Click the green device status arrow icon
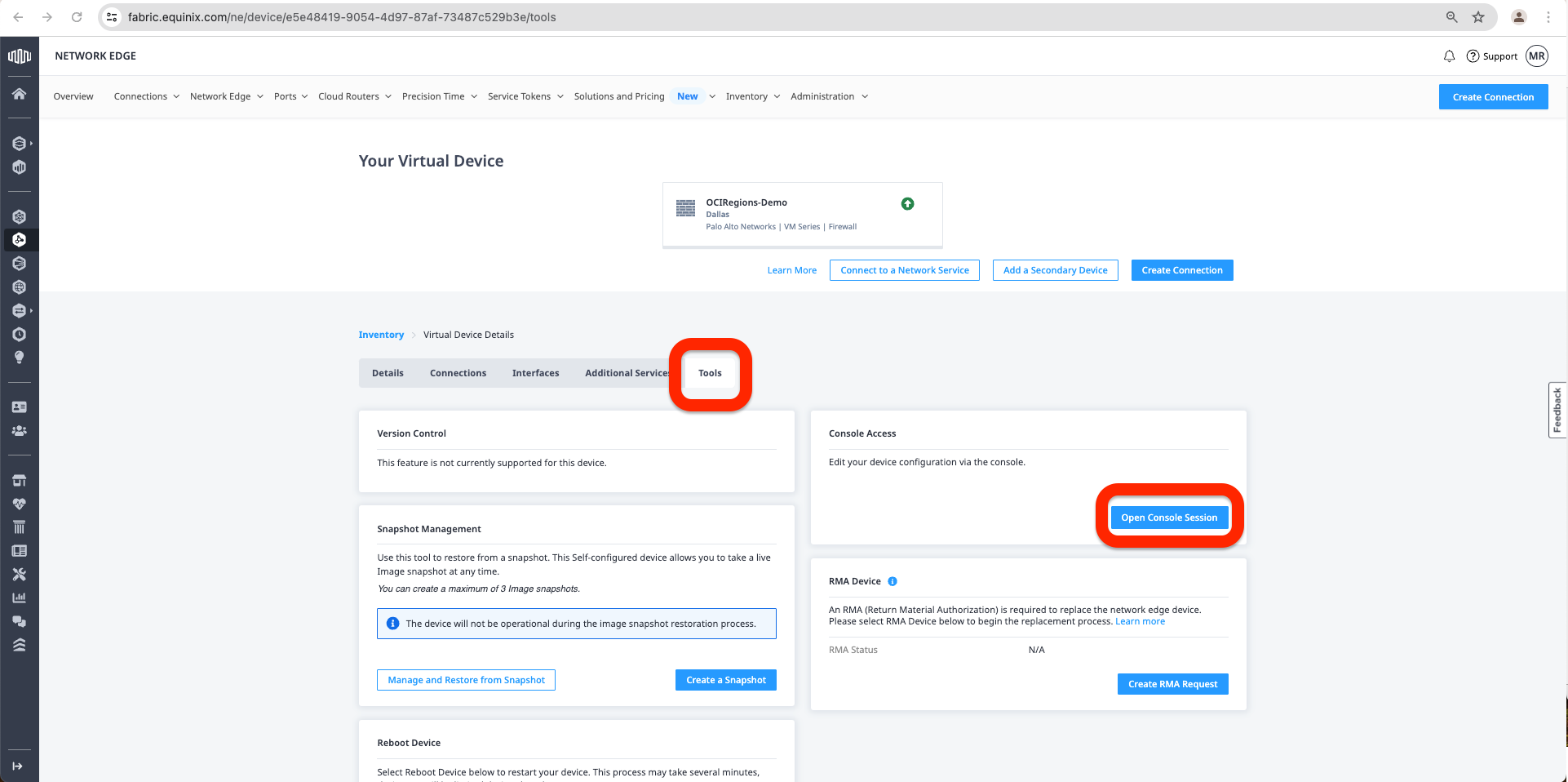Screen dimensions: 1568x782 coord(907,204)
